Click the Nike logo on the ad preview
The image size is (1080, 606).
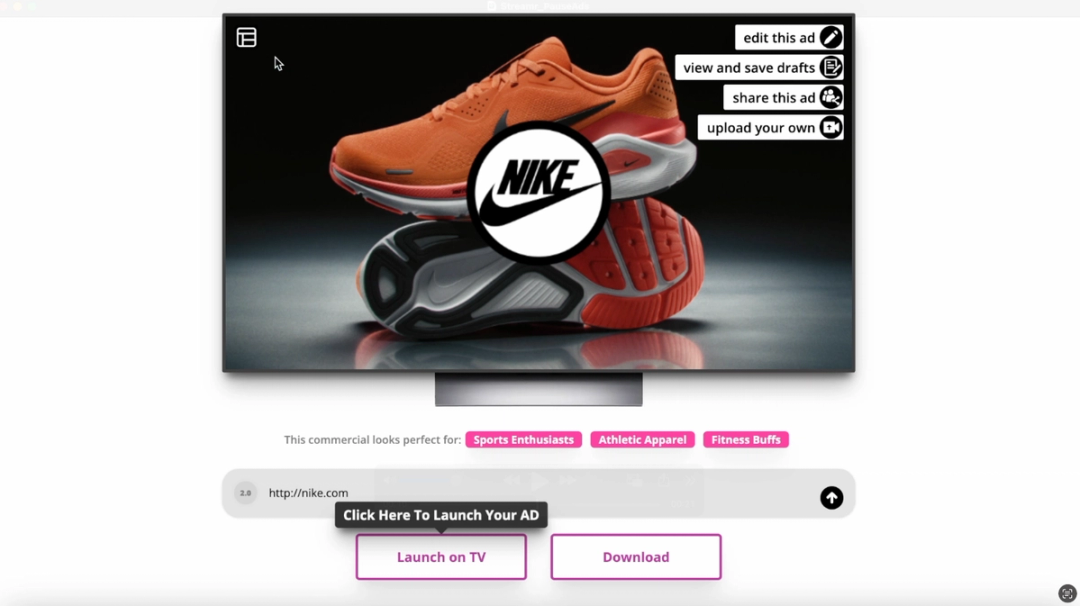538,193
